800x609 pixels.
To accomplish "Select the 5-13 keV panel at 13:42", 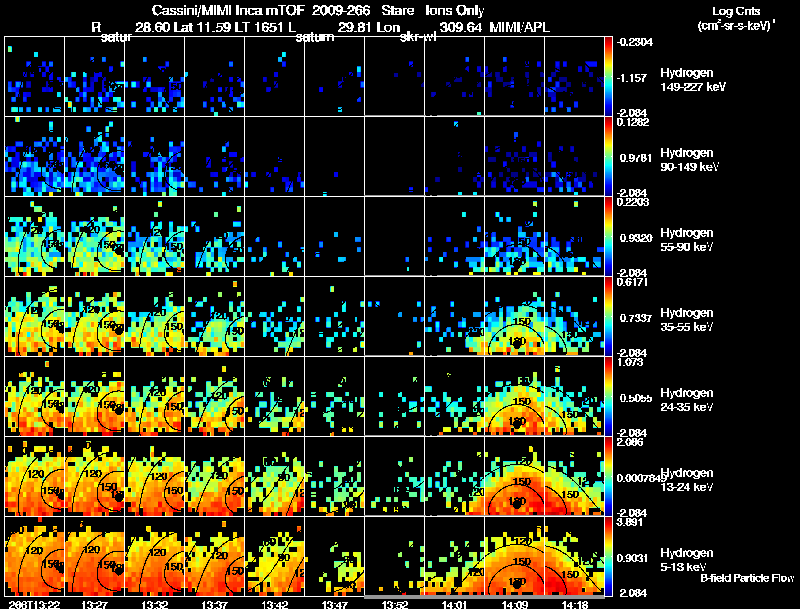I will click(274, 556).
